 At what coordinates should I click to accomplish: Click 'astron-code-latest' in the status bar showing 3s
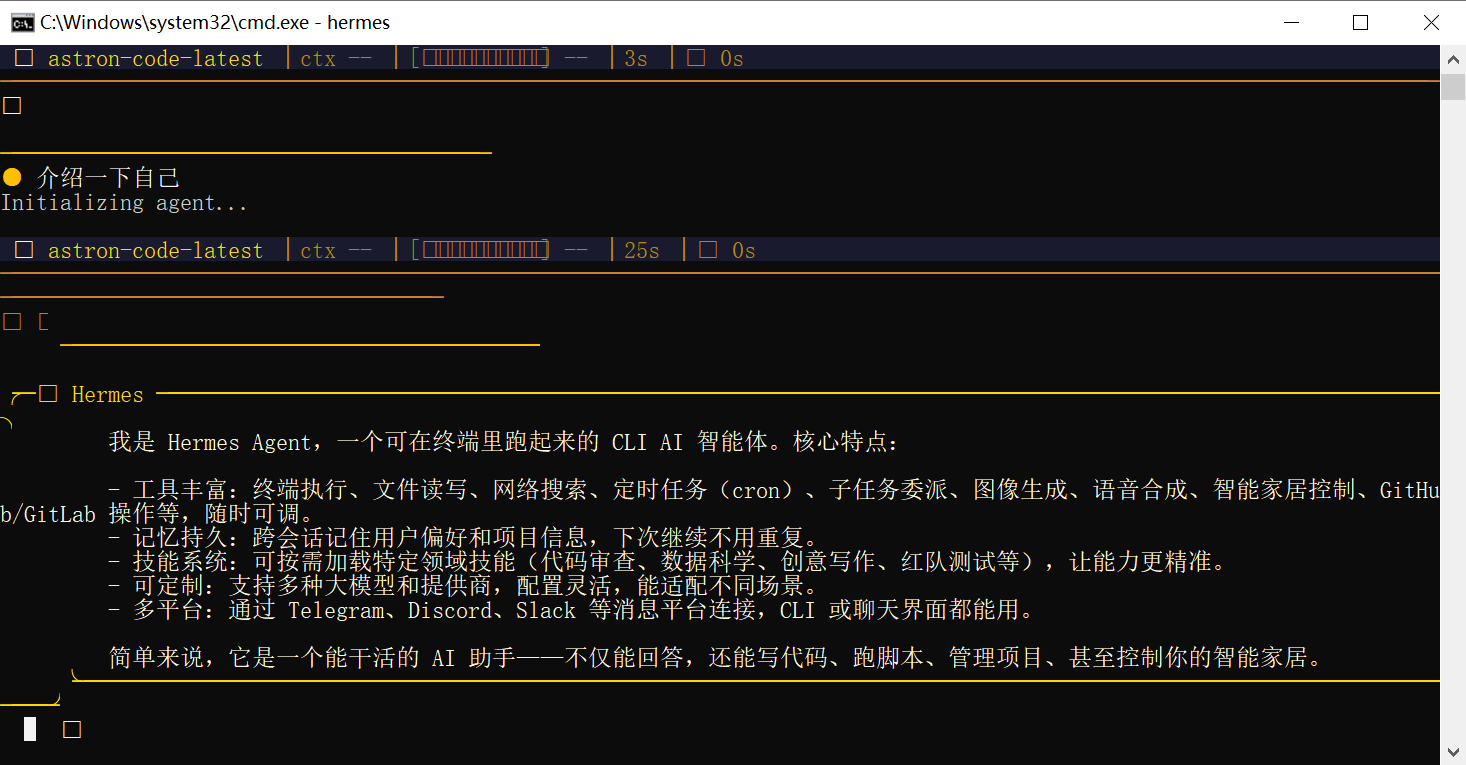click(155, 59)
